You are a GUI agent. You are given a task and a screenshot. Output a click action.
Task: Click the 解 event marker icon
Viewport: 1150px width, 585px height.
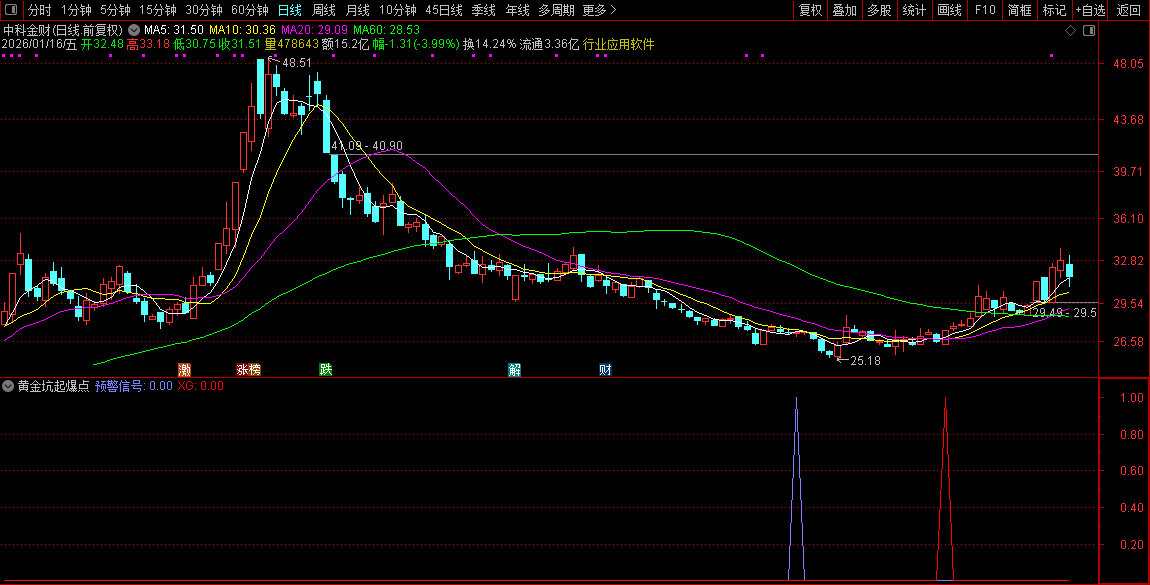(514, 370)
